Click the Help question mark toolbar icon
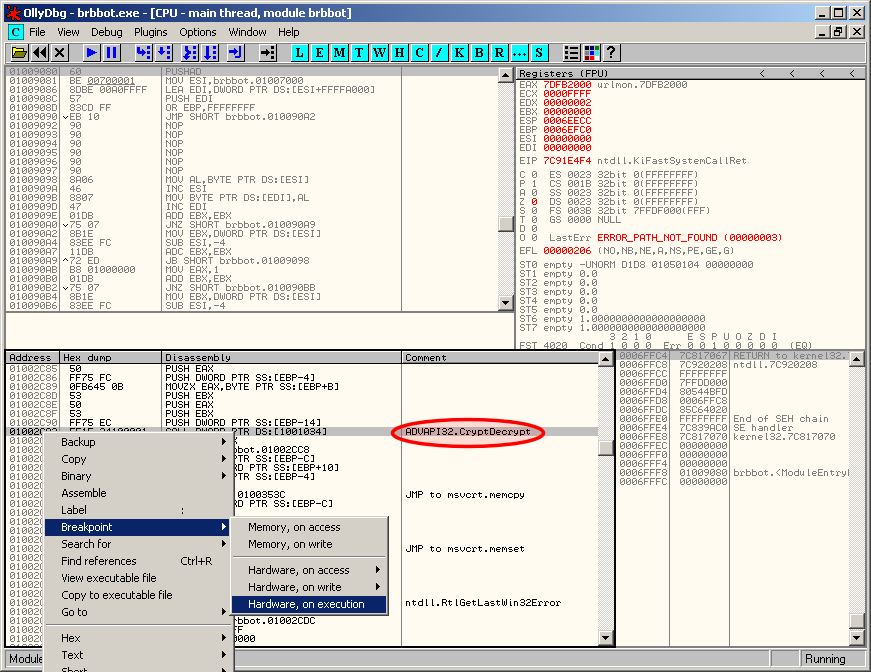The height and width of the screenshot is (672, 871). [x=611, y=52]
